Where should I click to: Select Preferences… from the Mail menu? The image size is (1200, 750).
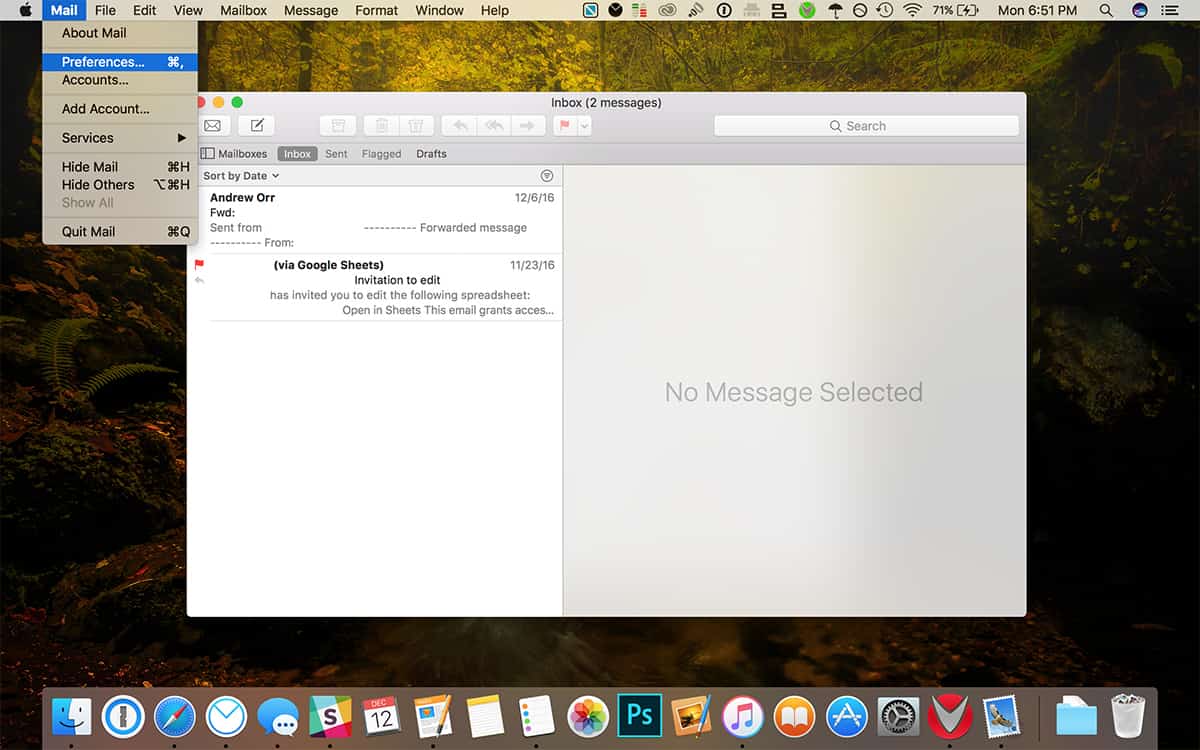(x=103, y=62)
